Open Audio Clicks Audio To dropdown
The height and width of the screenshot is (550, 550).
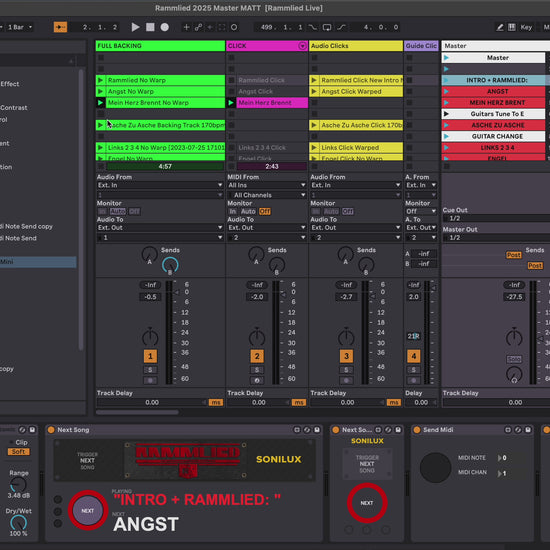[355, 228]
